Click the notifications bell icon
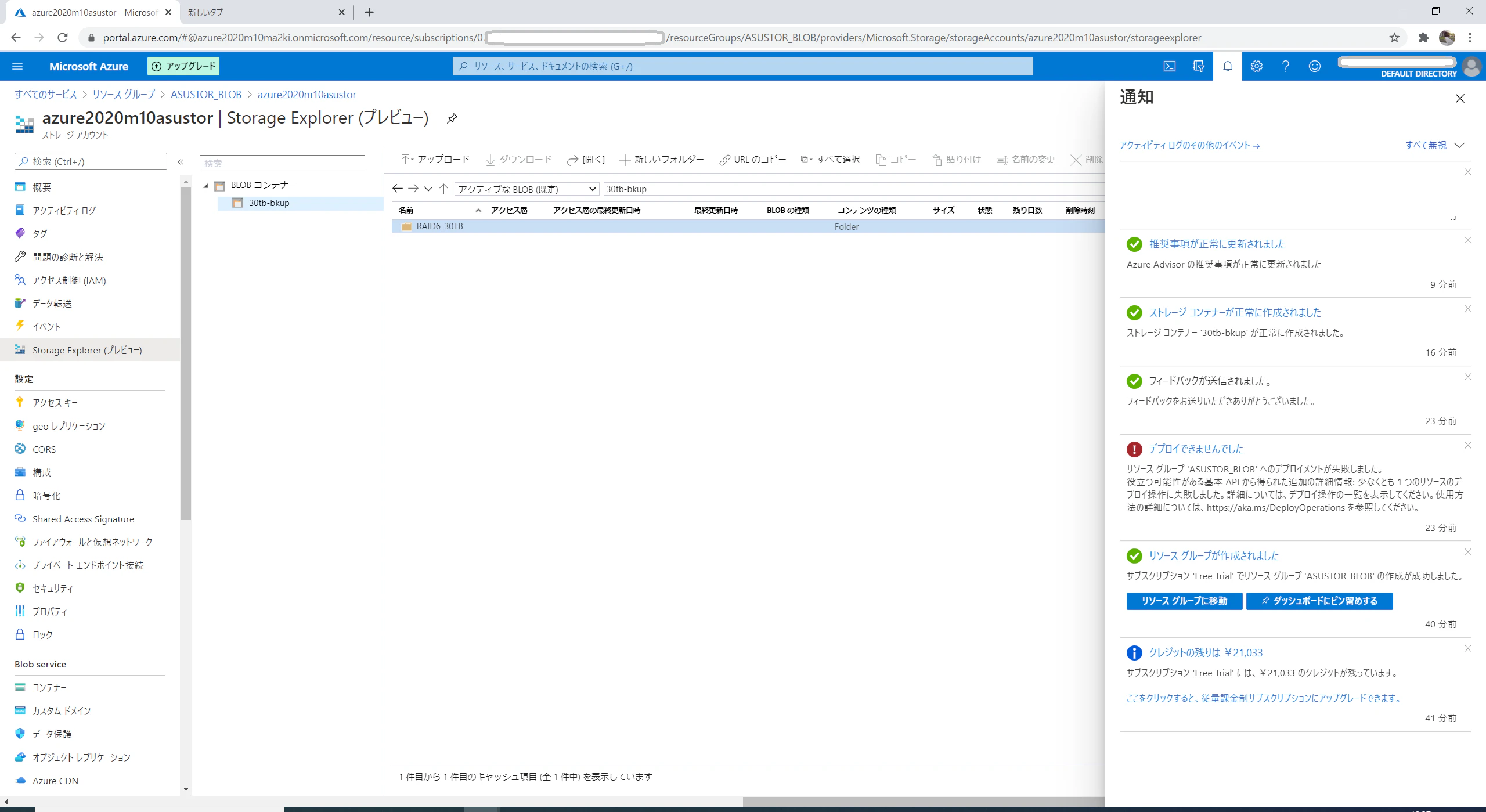Screen dimensions: 1486x812 tap(1228, 66)
